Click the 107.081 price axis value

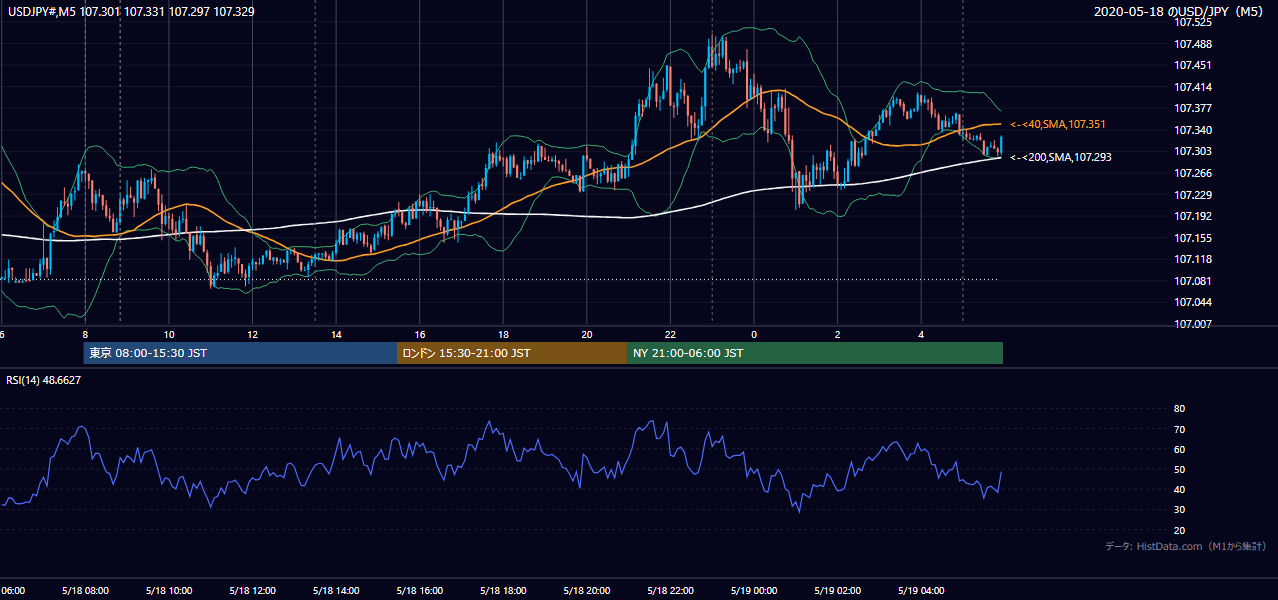(x=1194, y=281)
